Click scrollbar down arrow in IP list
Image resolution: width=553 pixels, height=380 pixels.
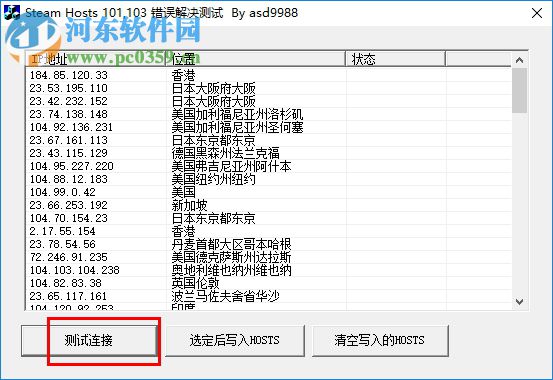coord(519,302)
